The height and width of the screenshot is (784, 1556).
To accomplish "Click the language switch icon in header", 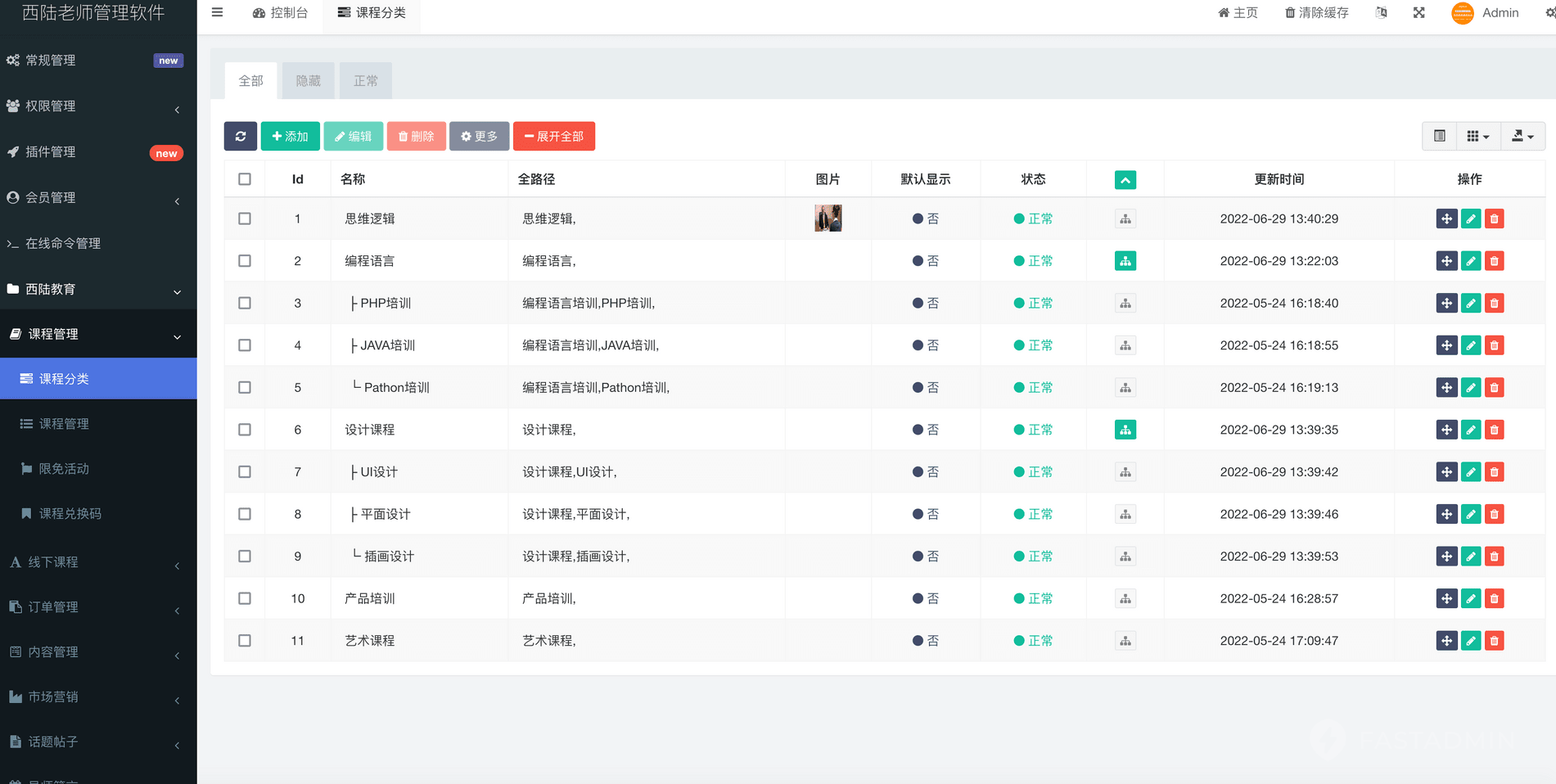I will click(1382, 12).
